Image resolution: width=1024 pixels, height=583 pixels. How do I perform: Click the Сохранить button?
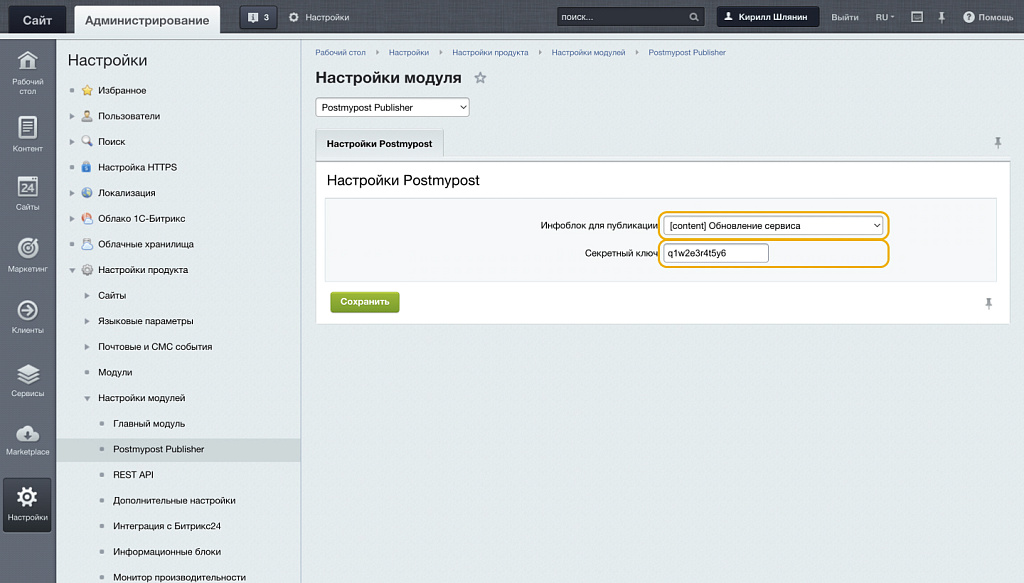coord(364,301)
